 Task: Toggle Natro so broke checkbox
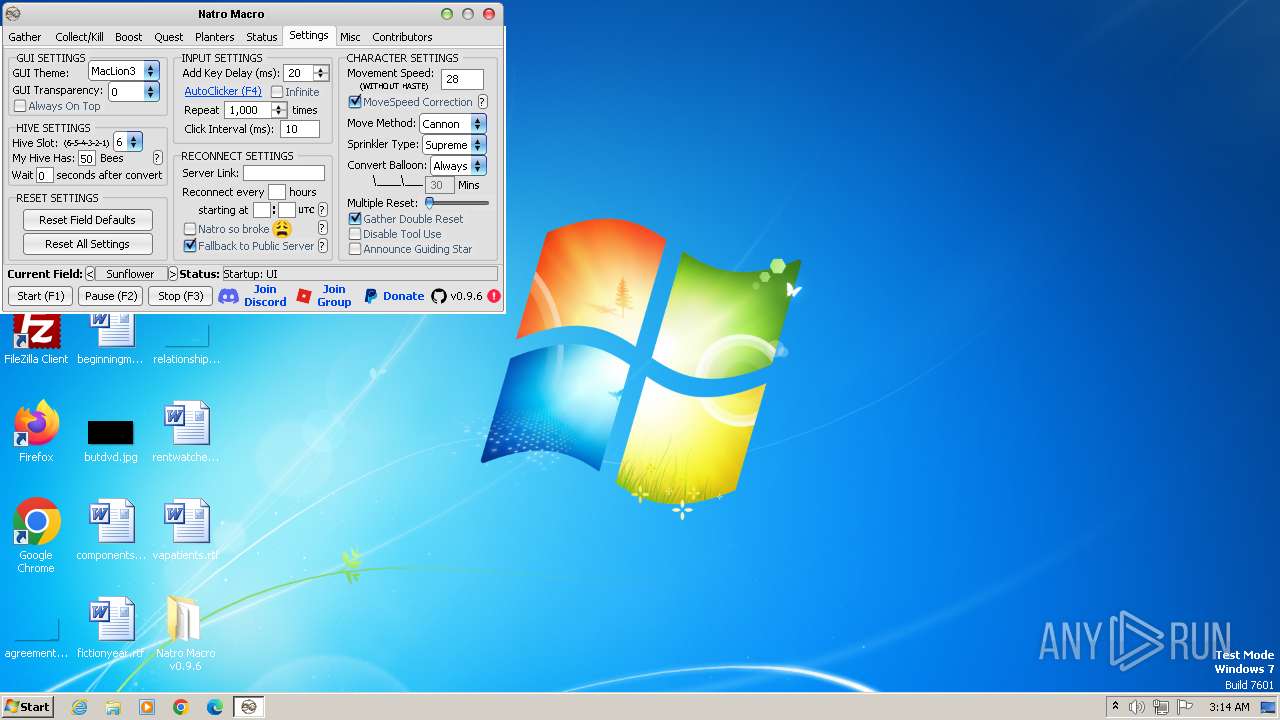(190, 229)
